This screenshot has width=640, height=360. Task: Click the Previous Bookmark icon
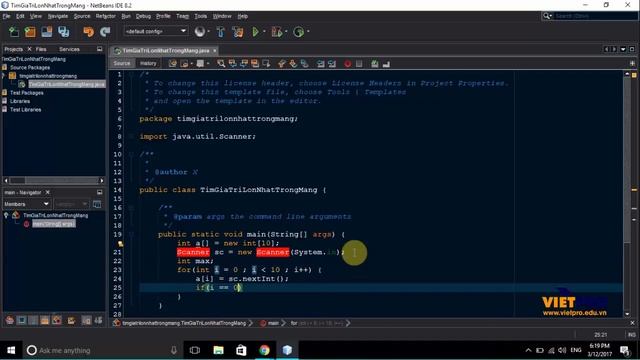(282, 63)
